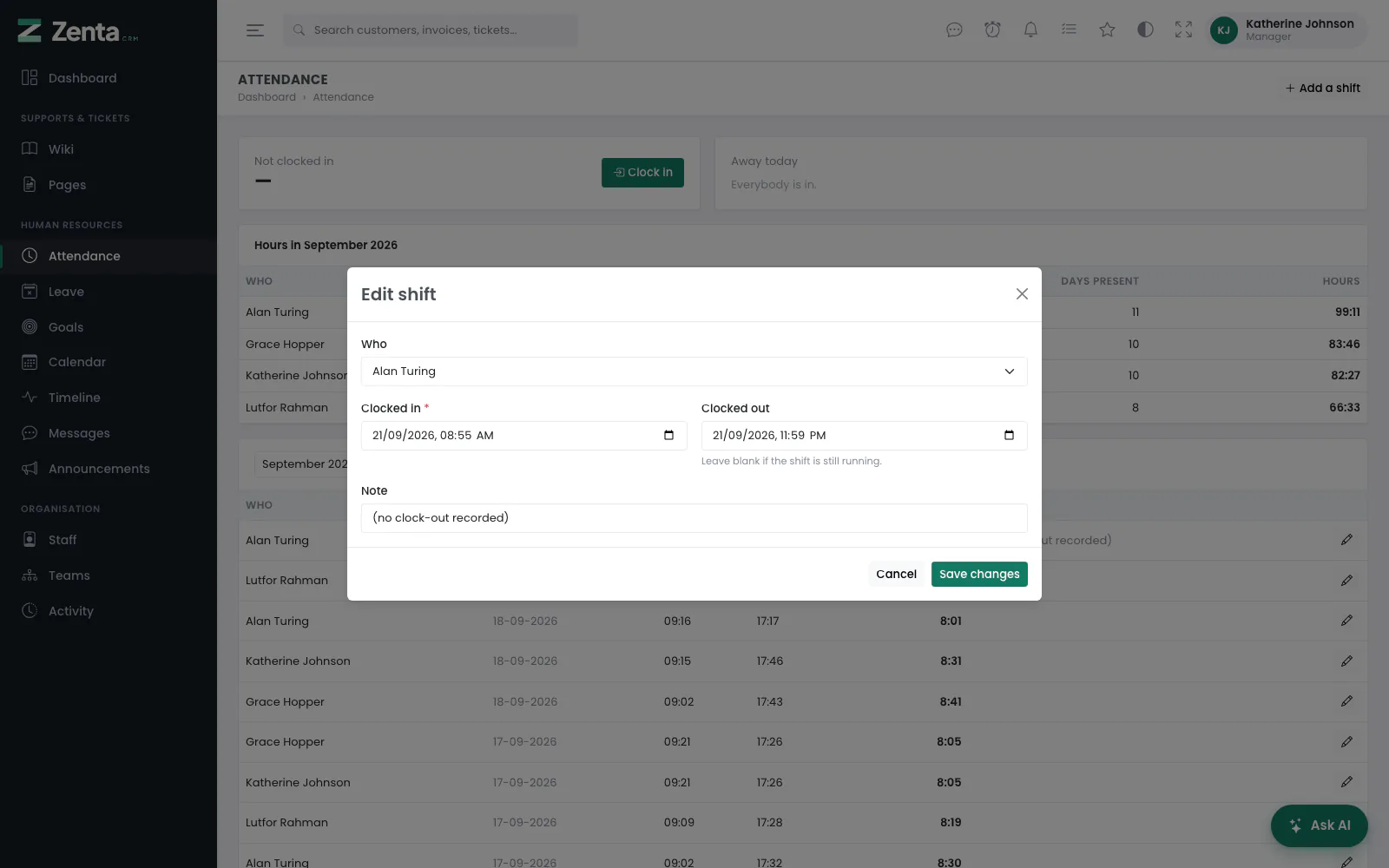The height and width of the screenshot is (868, 1389).
Task: Open the Clocked in calendar picker icon
Action: [x=668, y=436]
